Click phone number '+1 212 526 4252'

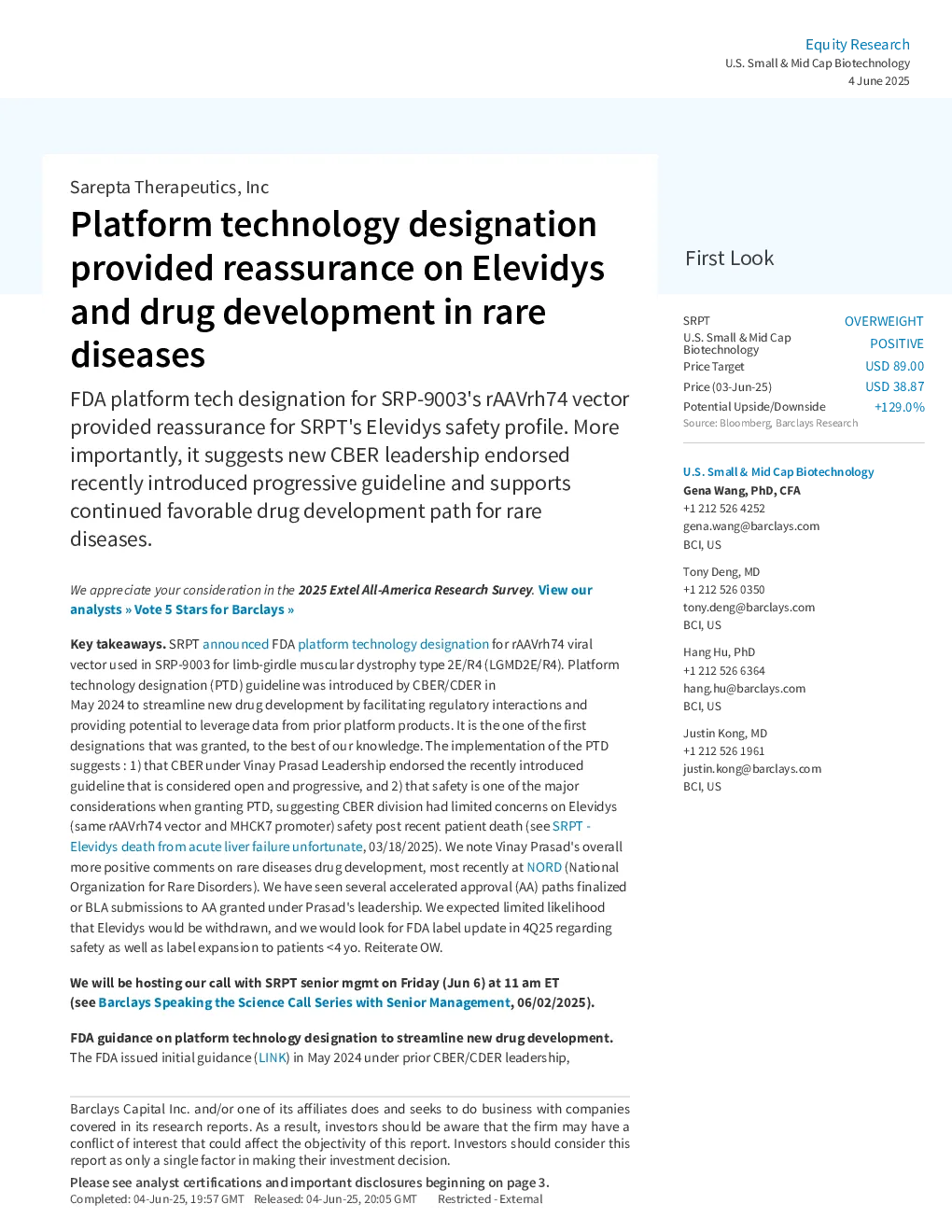(724, 509)
